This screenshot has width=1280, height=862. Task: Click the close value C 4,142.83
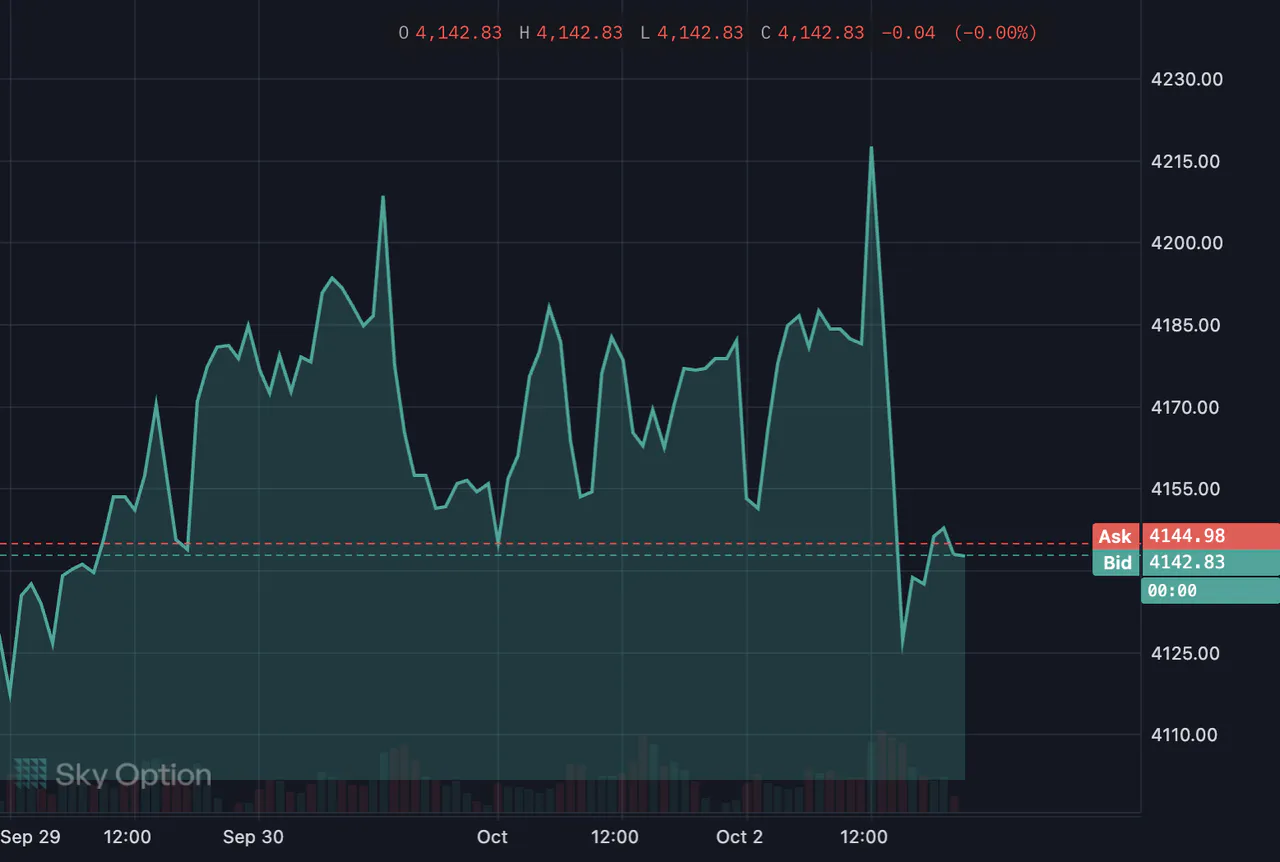[x=812, y=33]
